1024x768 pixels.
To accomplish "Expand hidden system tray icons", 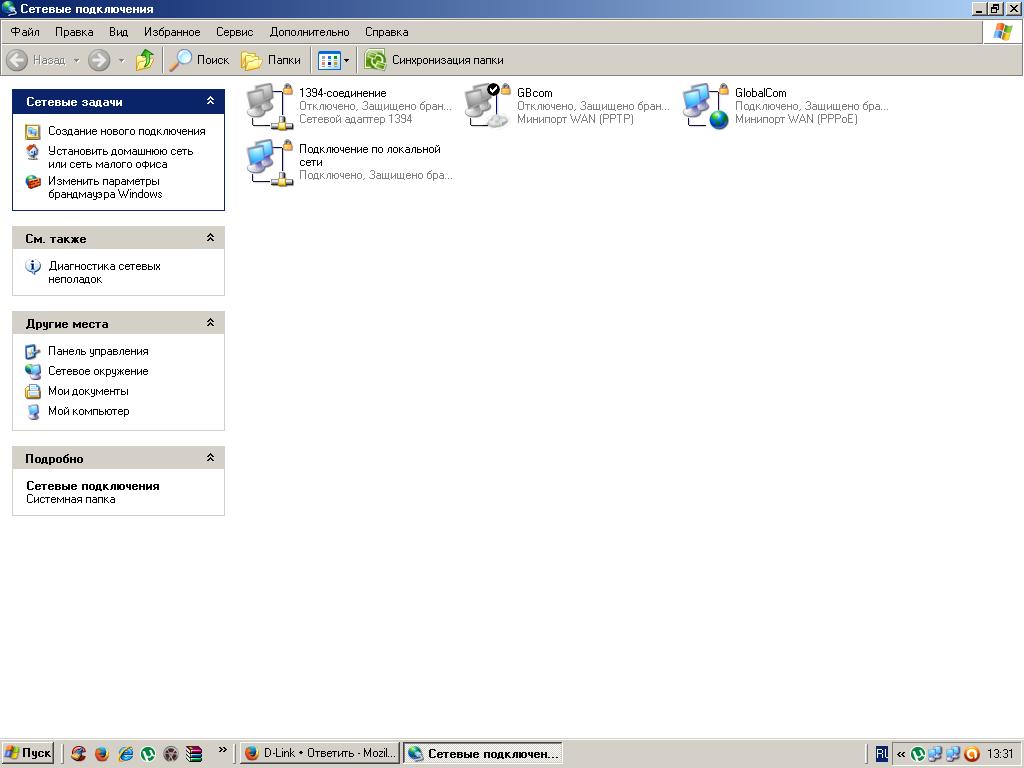I will (x=901, y=754).
